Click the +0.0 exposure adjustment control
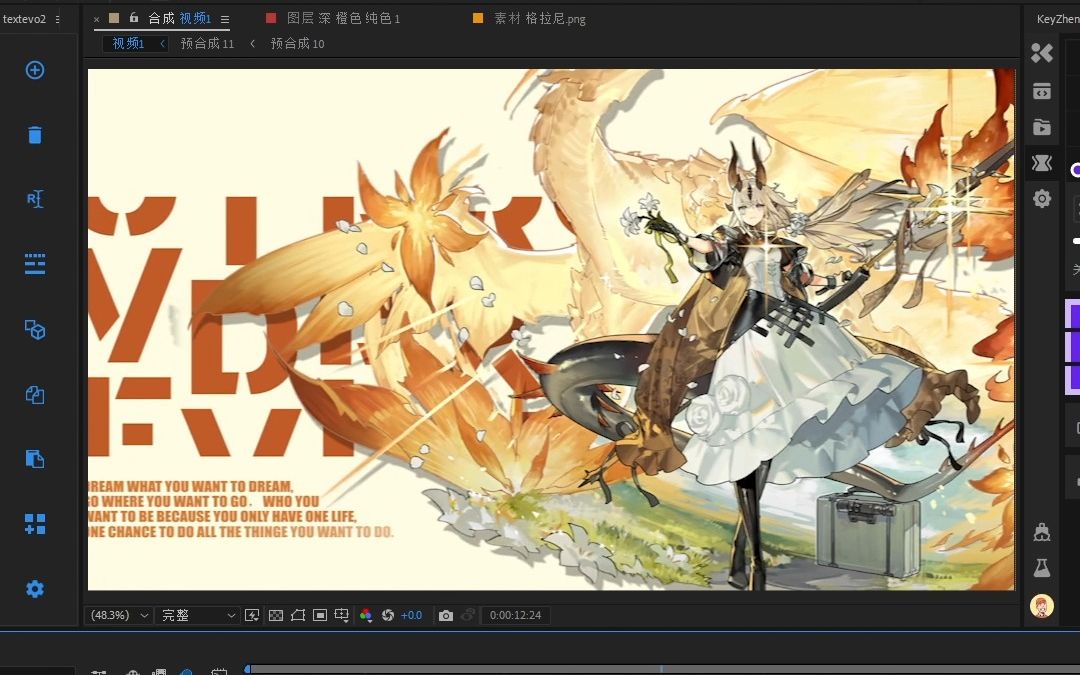The height and width of the screenshot is (675, 1080). pyautogui.click(x=410, y=615)
